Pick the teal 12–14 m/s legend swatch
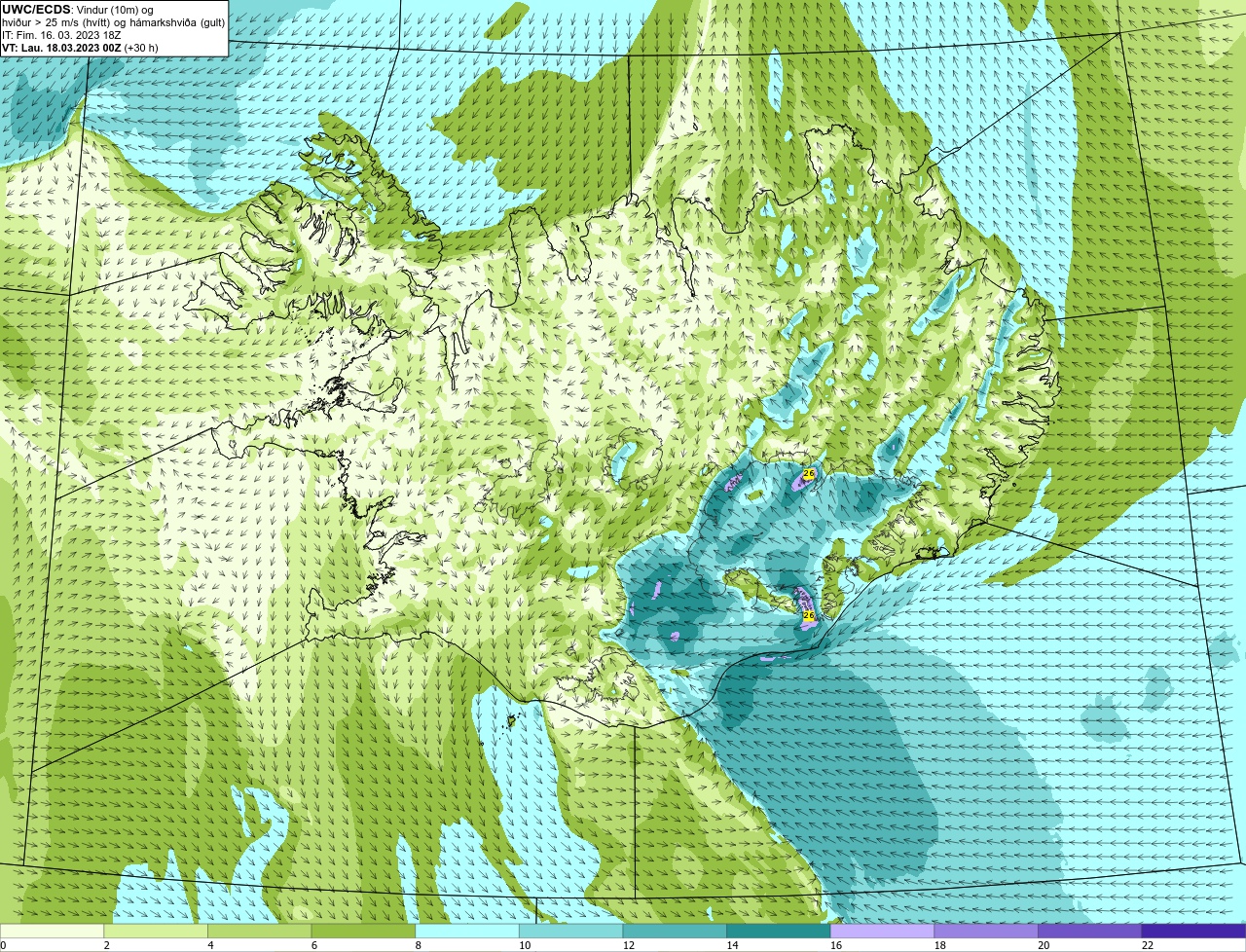This screenshot has height=952, width=1246. click(x=675, y=931)
